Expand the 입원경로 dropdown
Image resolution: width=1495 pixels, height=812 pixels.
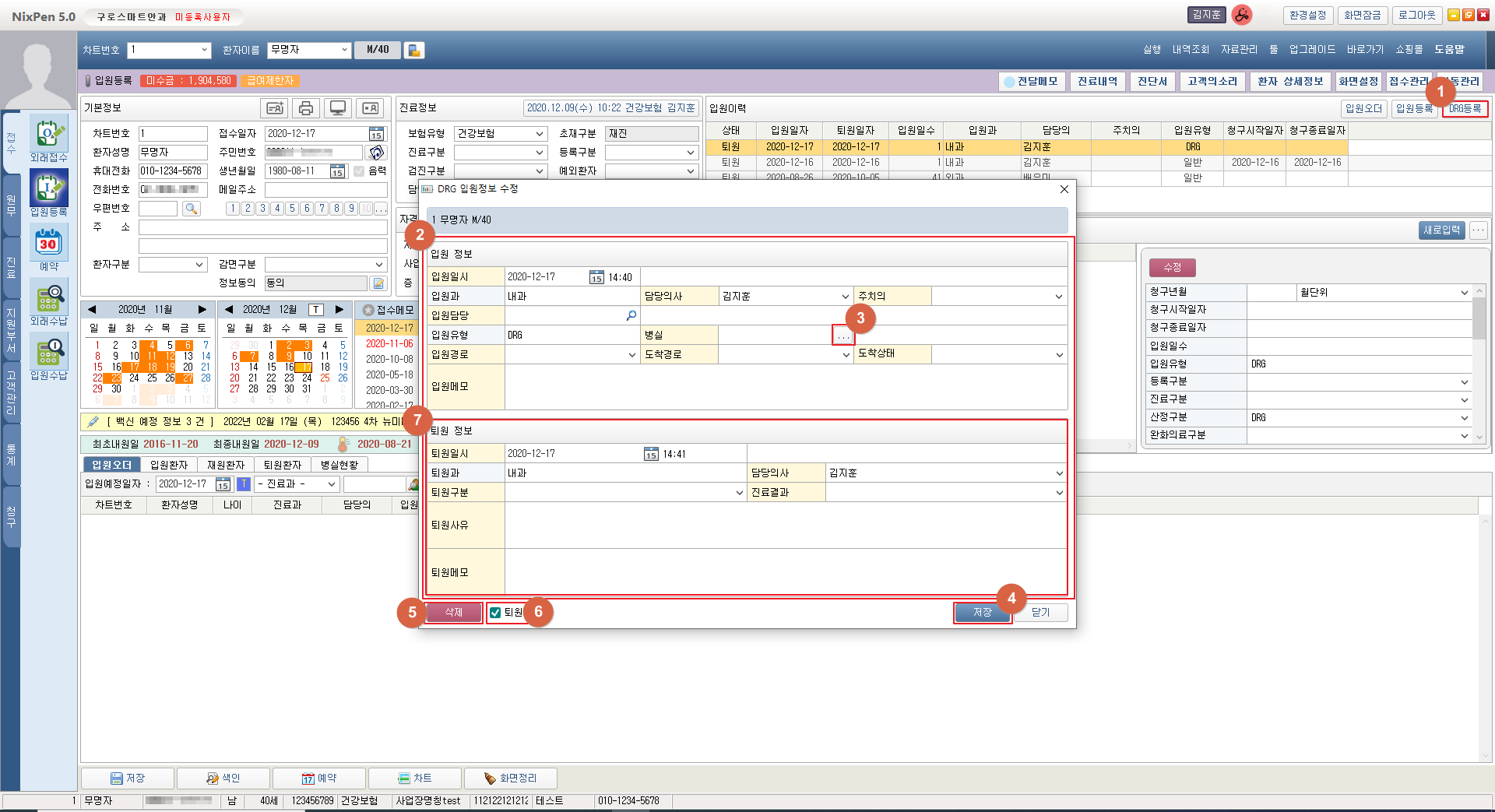[x=631, y=355]
